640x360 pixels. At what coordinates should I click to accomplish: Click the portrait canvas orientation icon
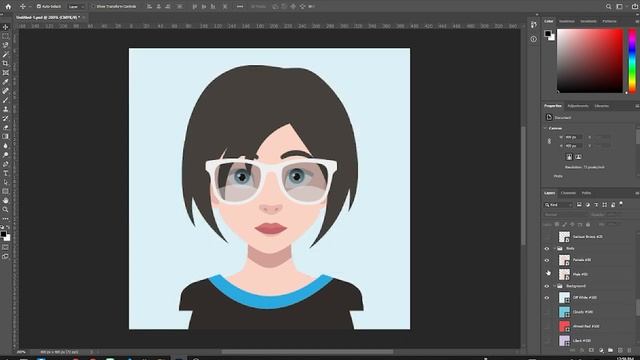click(569, 157)
